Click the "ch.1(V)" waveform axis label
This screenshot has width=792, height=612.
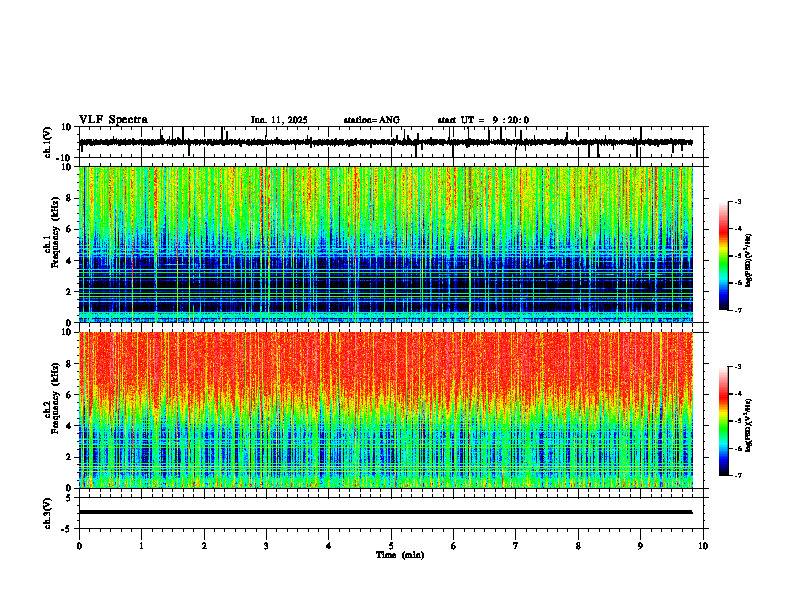[x=48, y=142]
